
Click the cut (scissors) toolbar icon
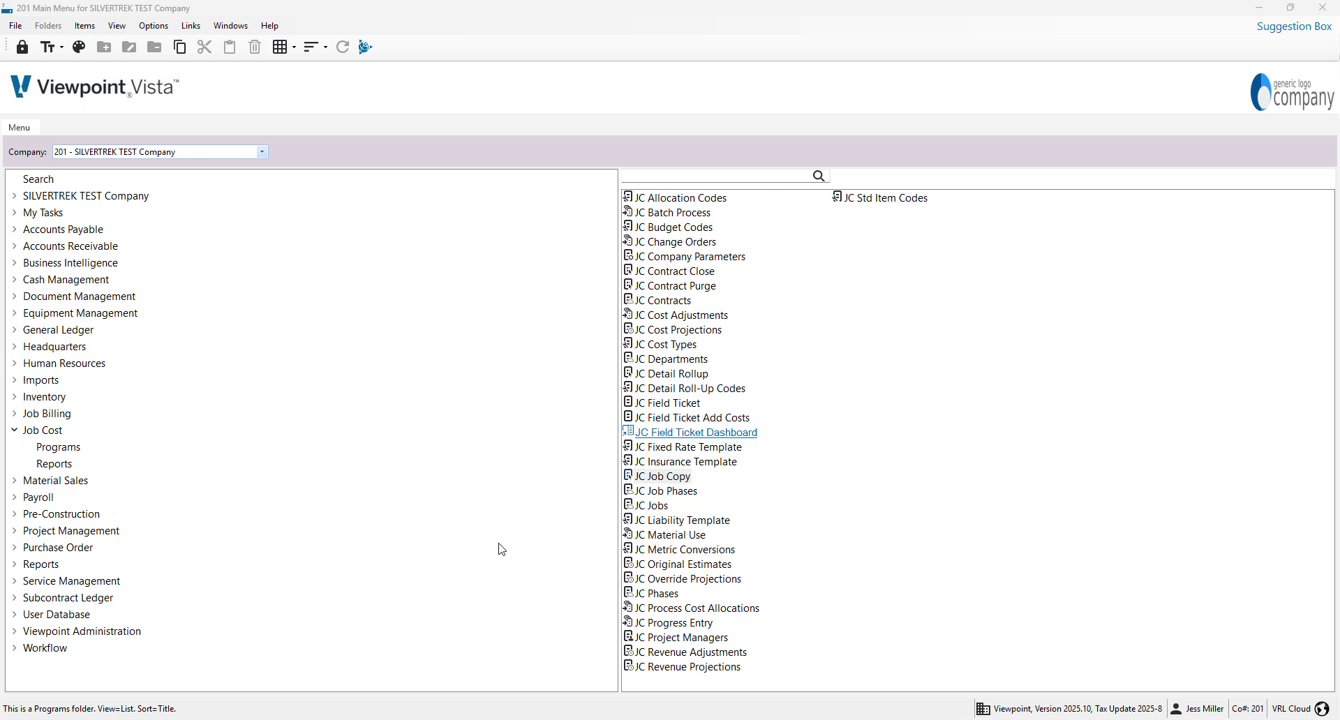click(x=204, y=47)
